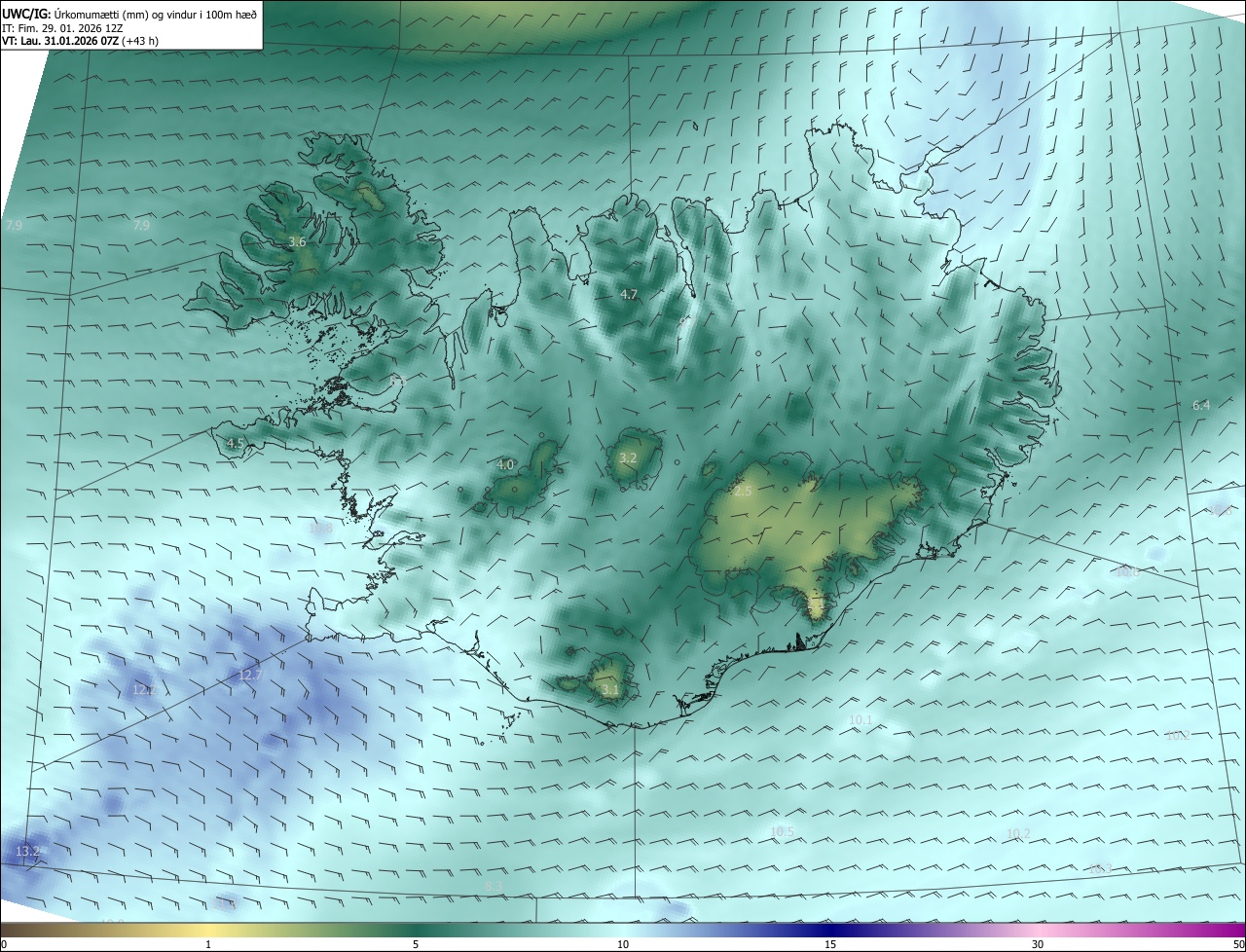1246x952 pixels.
Task: Click the title line 'UWC/IG: Úrkomumætti (mm) og vindur í 100m hæð'
Action: point(129,13)
